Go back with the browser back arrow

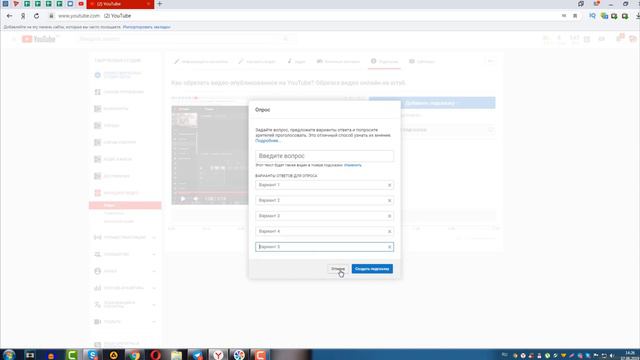coord(9,16)
